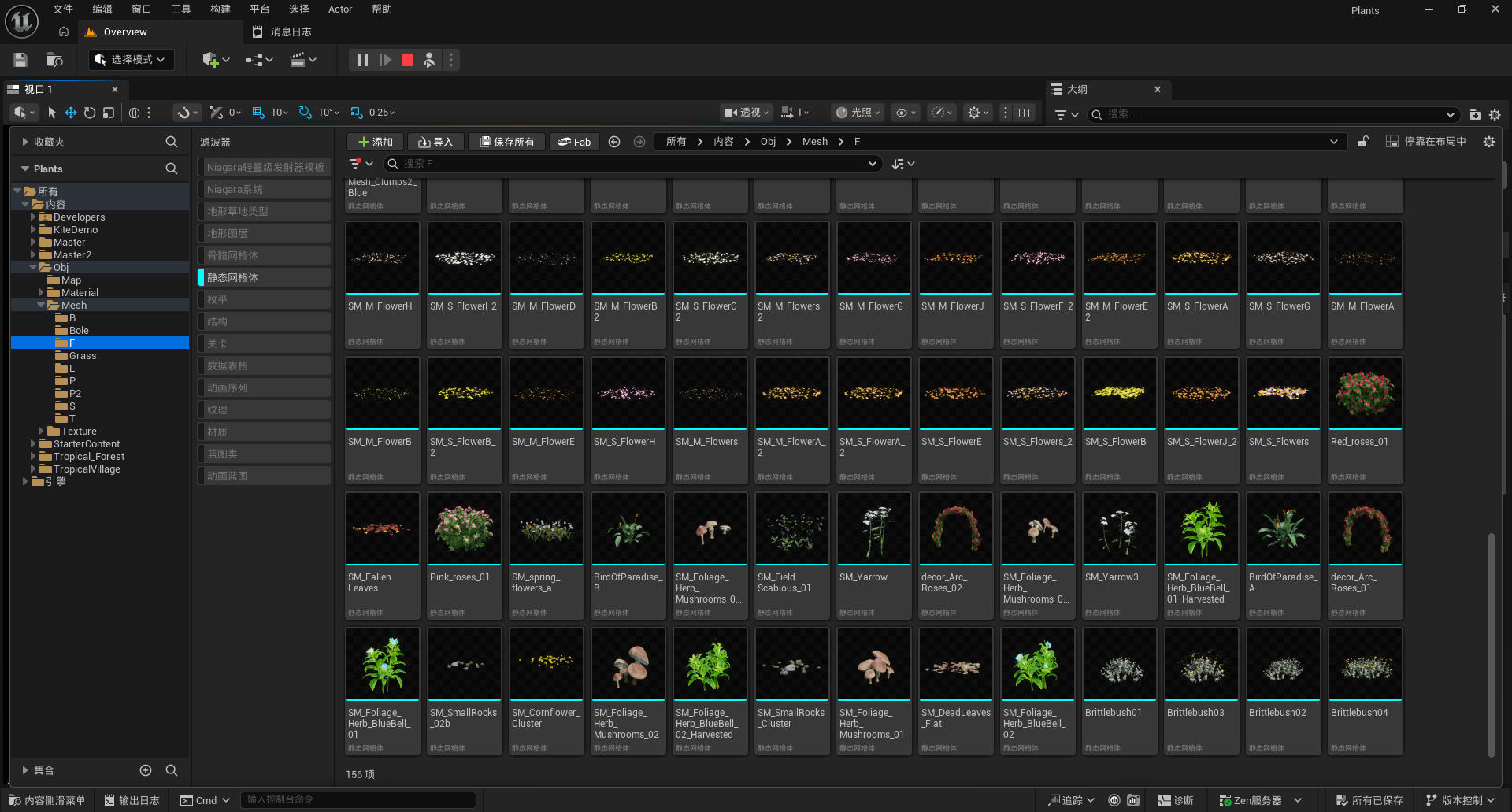This screenshot has width=1512, height=812.
Task: Toggle rotation snapping
Action: pos(305,113)
